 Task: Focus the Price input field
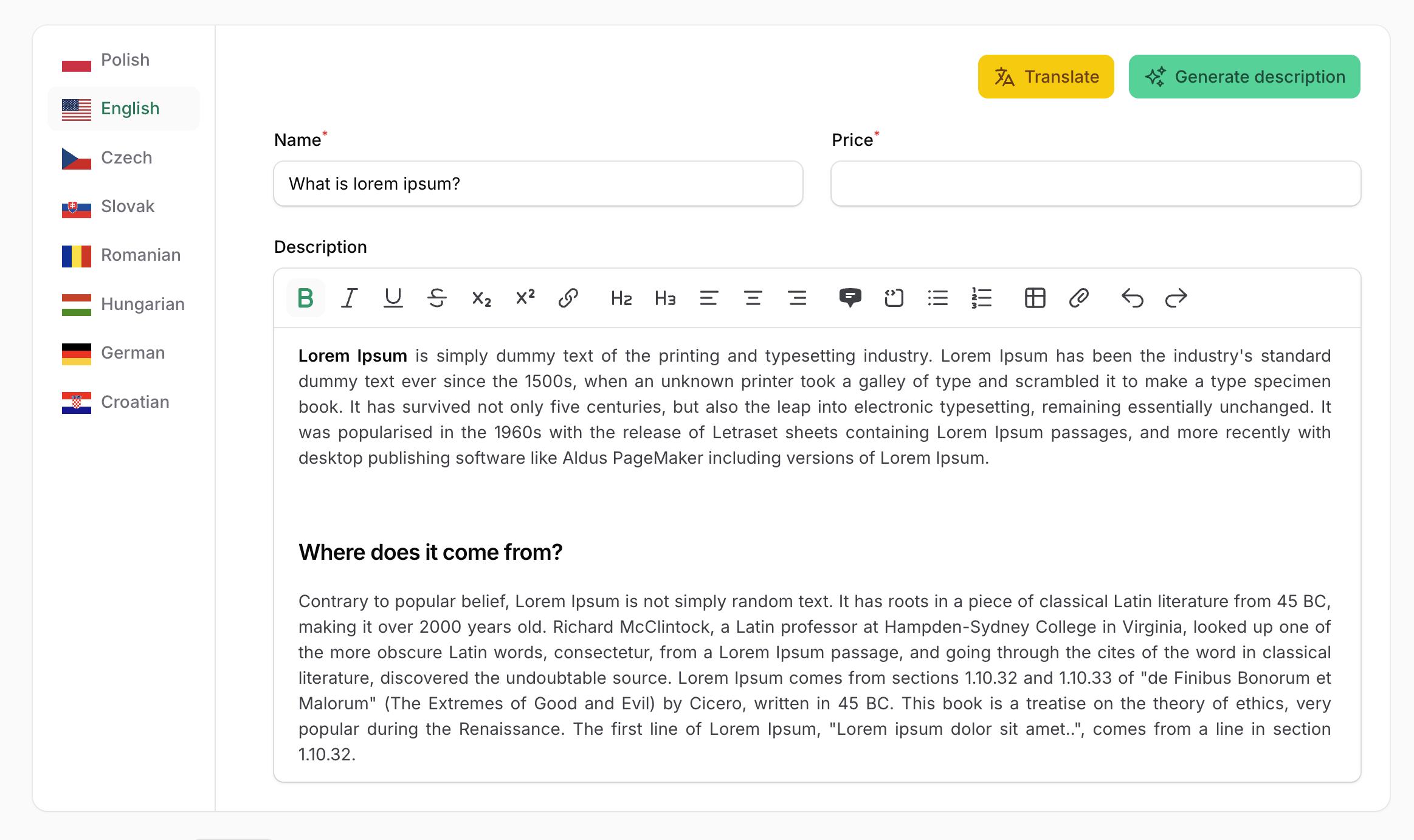point(1095,184)
